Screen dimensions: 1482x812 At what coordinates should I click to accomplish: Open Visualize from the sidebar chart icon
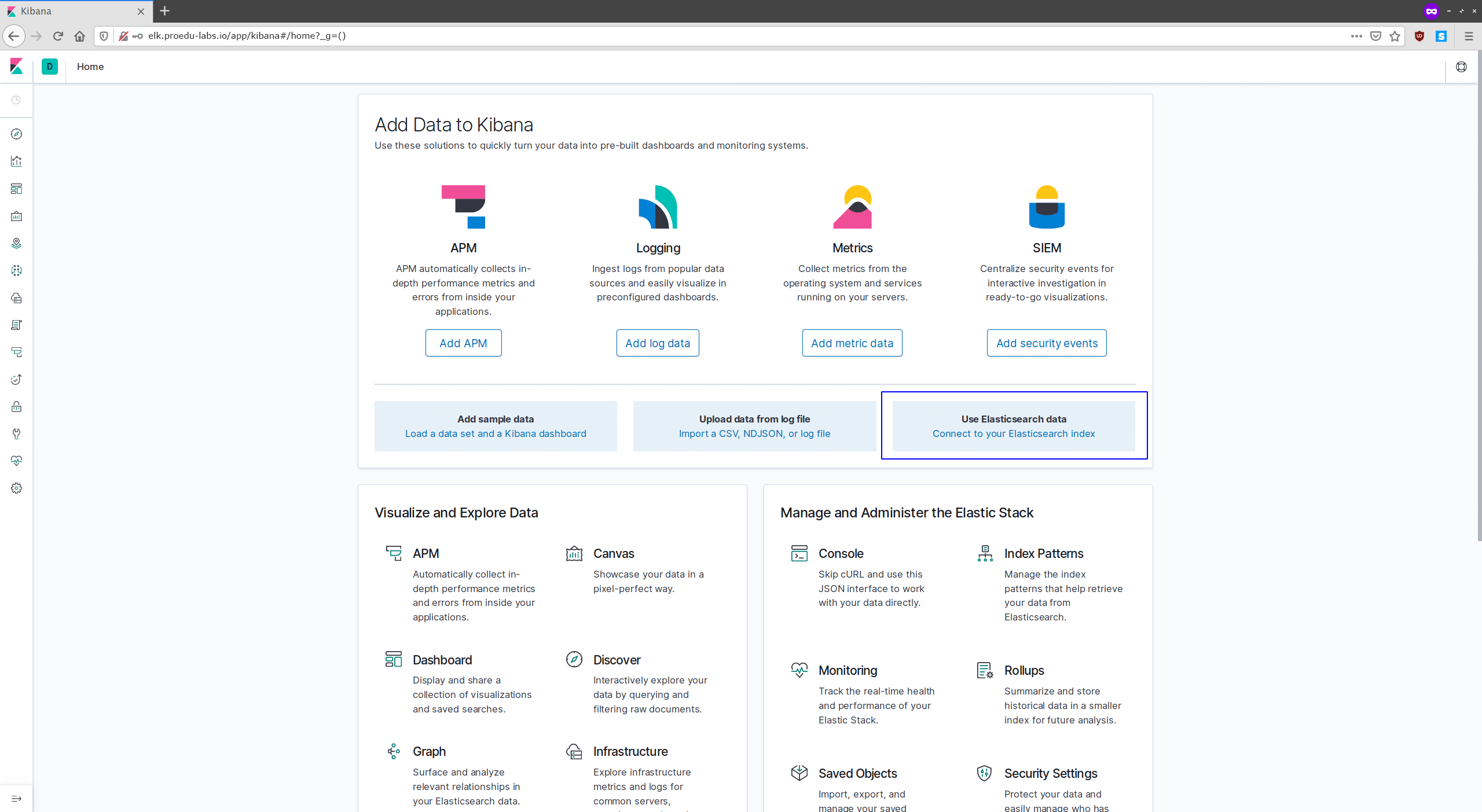[x=16, y=161]
